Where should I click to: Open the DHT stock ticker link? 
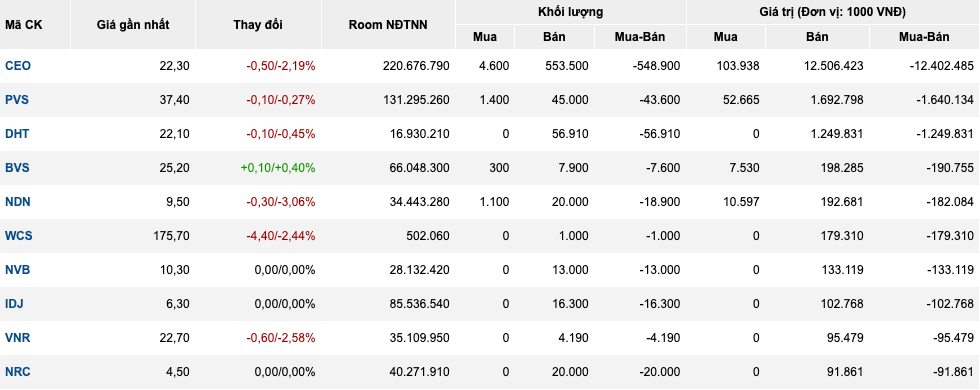coord(17,134)
